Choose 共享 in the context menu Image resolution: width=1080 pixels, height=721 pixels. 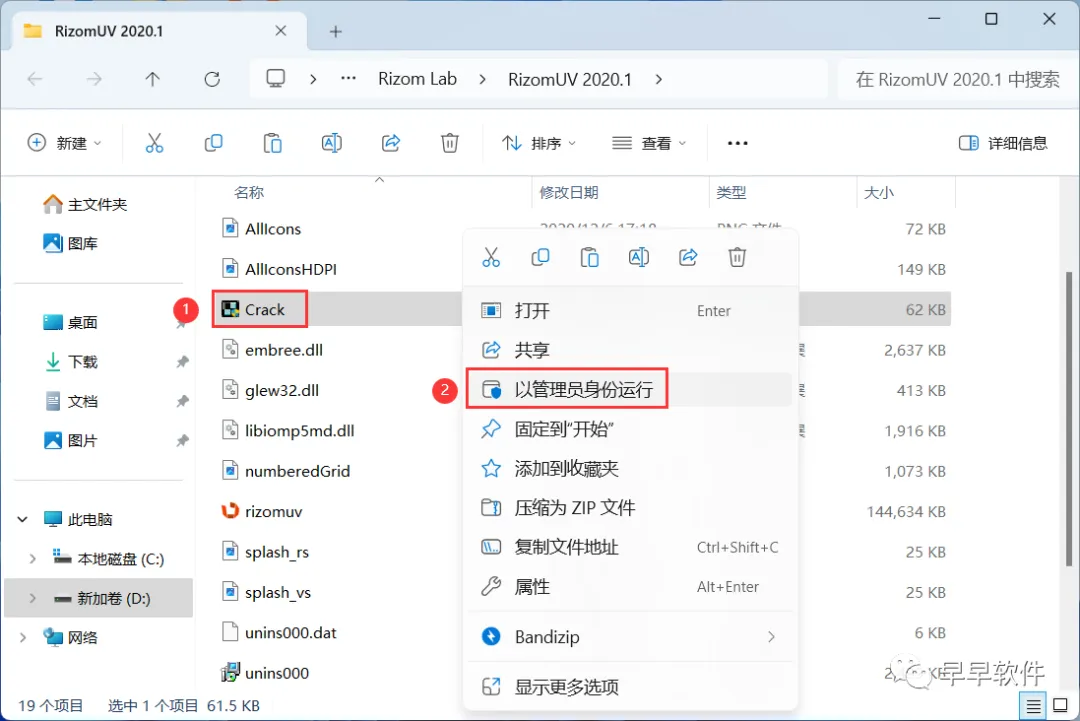[630, 350]
